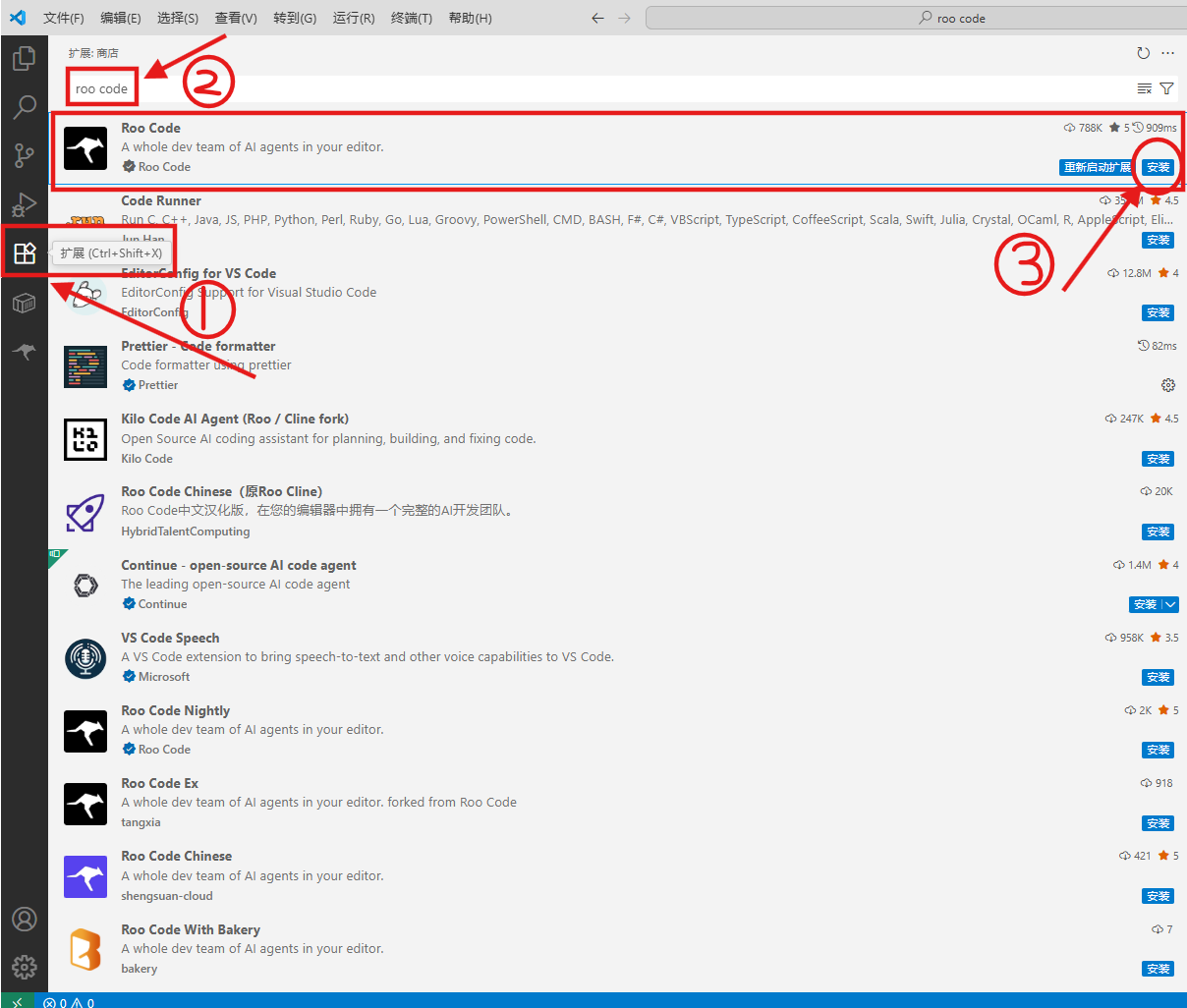The width and height of the screenshot is (1187, 1008).
Task: Go forward with the title bar arrow
Action: point(624,18)
